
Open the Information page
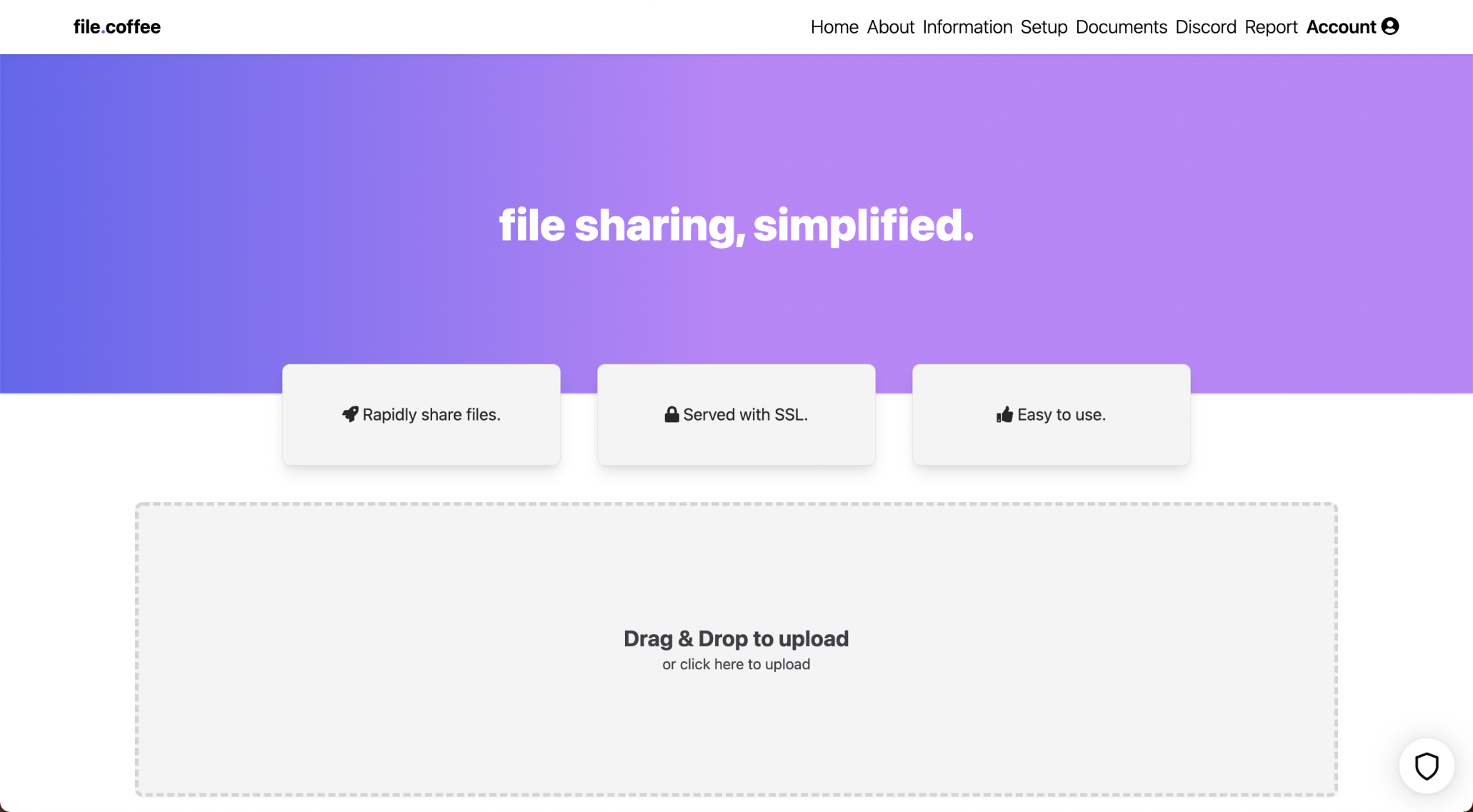[967, 27]
